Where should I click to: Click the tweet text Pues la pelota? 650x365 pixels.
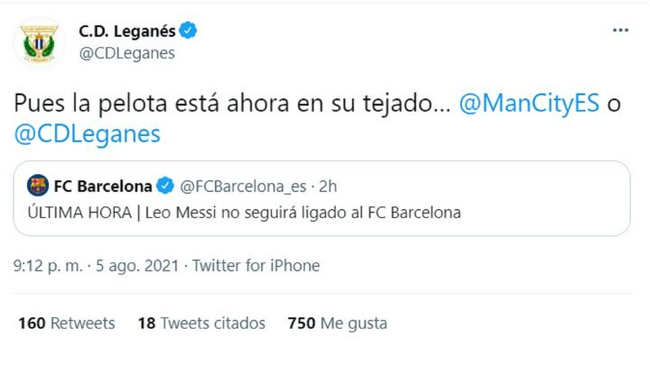click(232, 103)
